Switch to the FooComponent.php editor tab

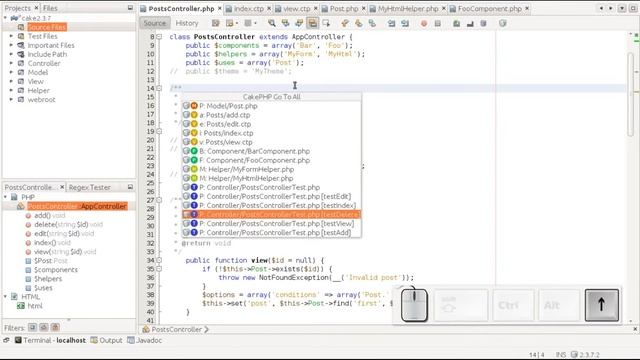[x=489, y=8]
